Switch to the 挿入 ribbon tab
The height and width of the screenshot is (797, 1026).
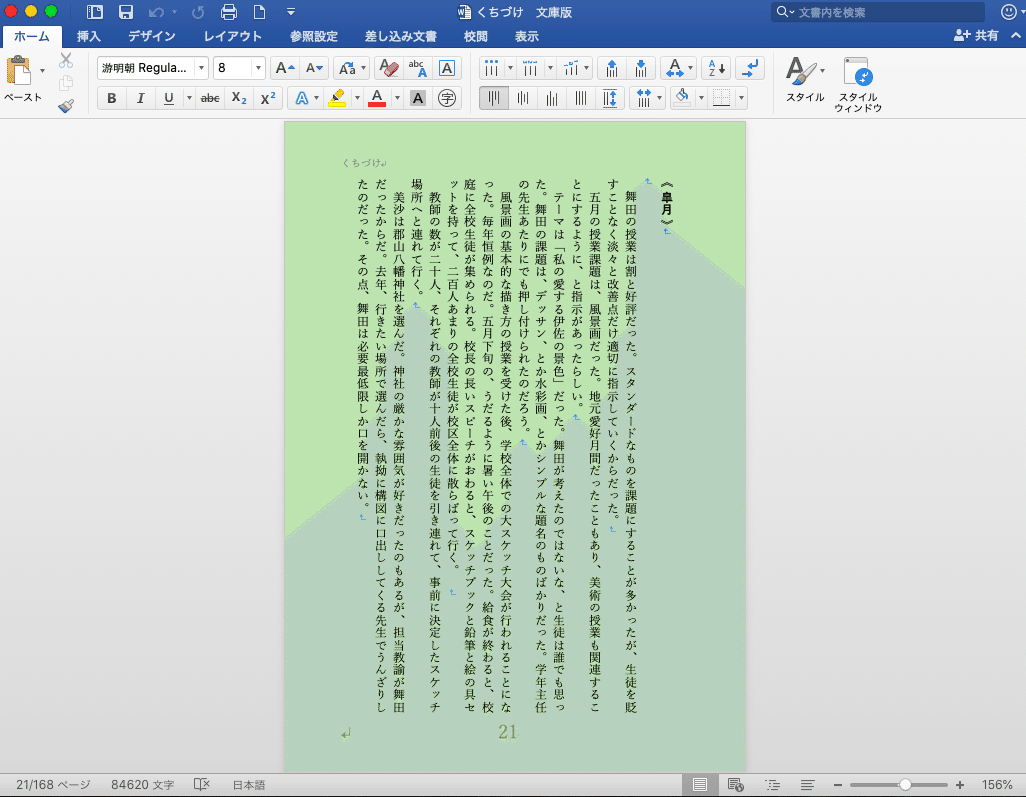coord(88,35)
